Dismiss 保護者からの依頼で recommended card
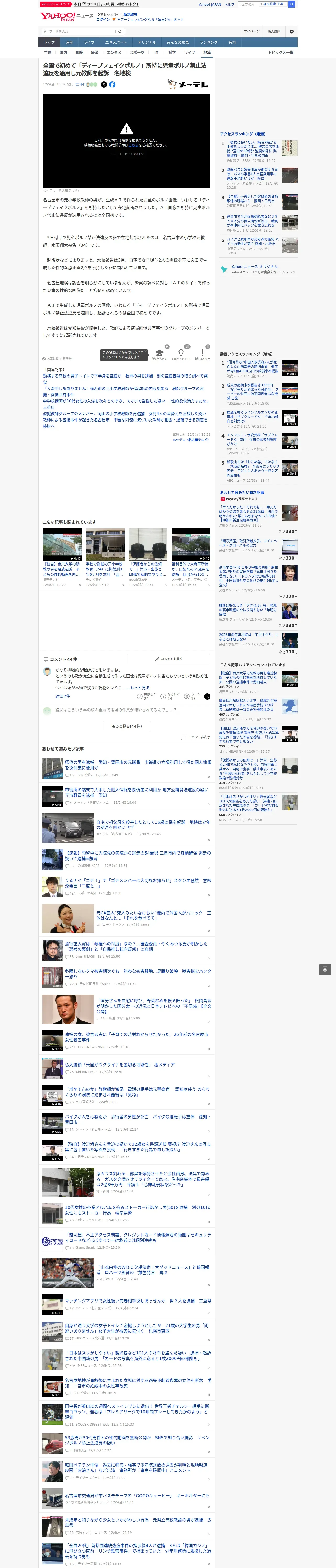 [165, 585]
